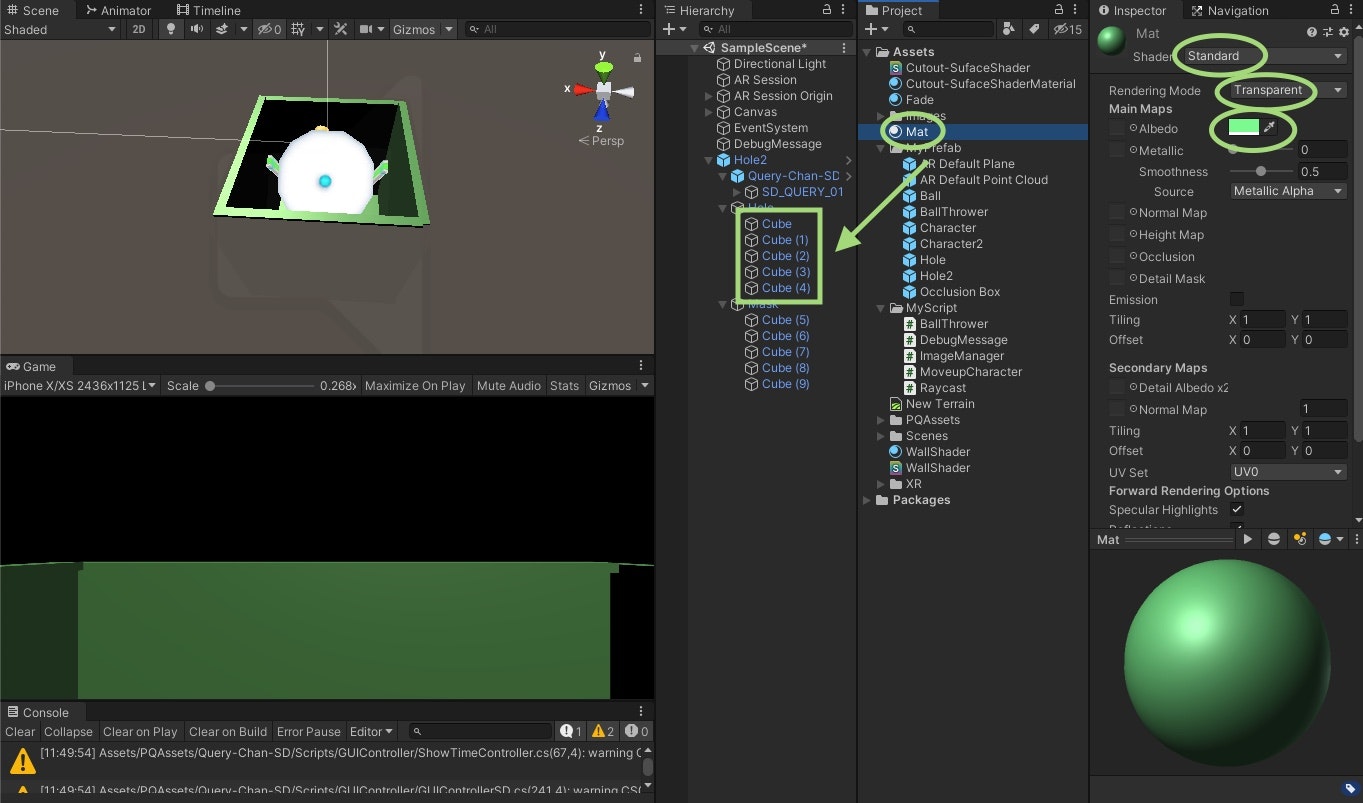The image size is (1363, 803).
Task: Toggle Maximize On Play
Action: [x=415, y=385]
